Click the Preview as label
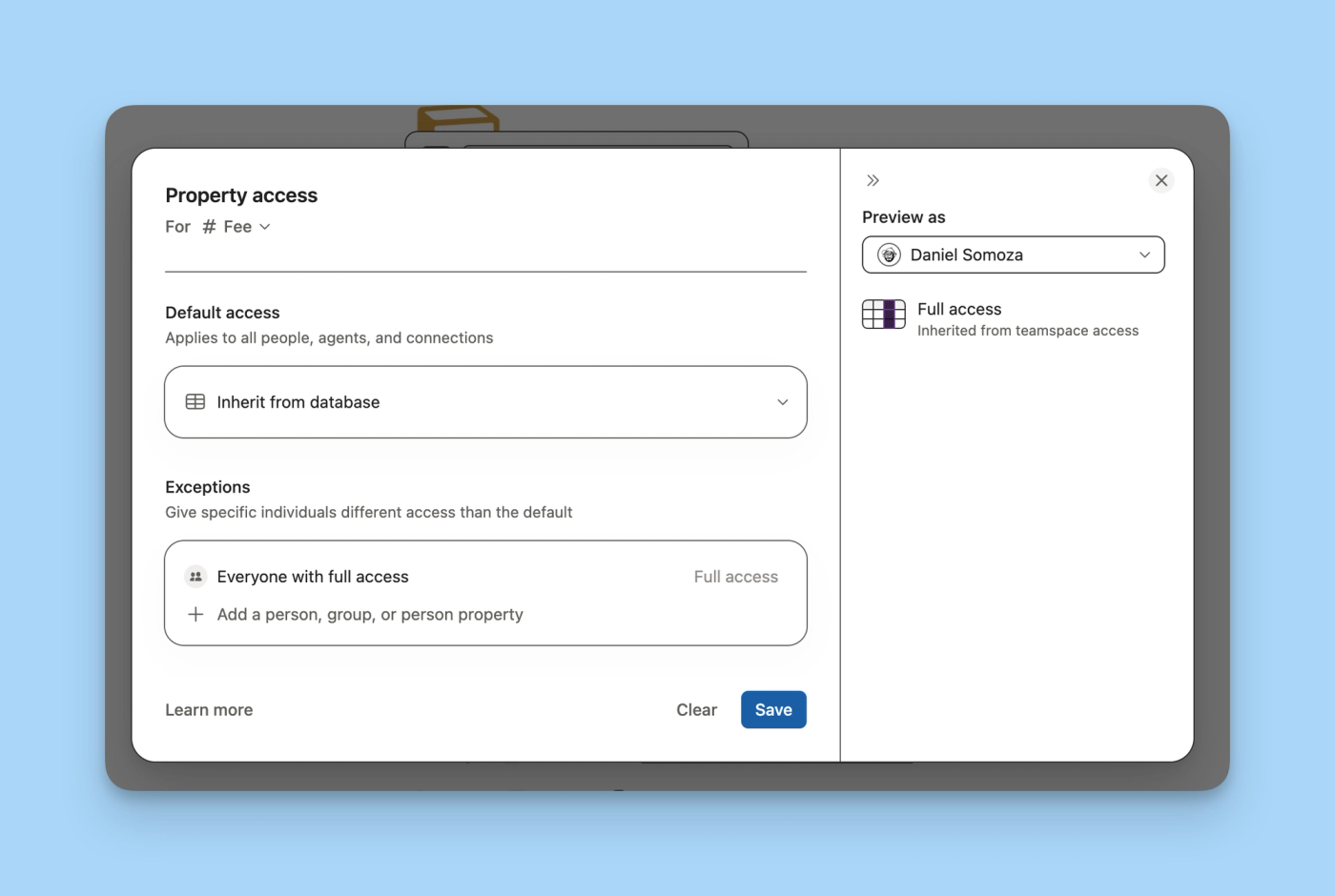 coord(903,217)
